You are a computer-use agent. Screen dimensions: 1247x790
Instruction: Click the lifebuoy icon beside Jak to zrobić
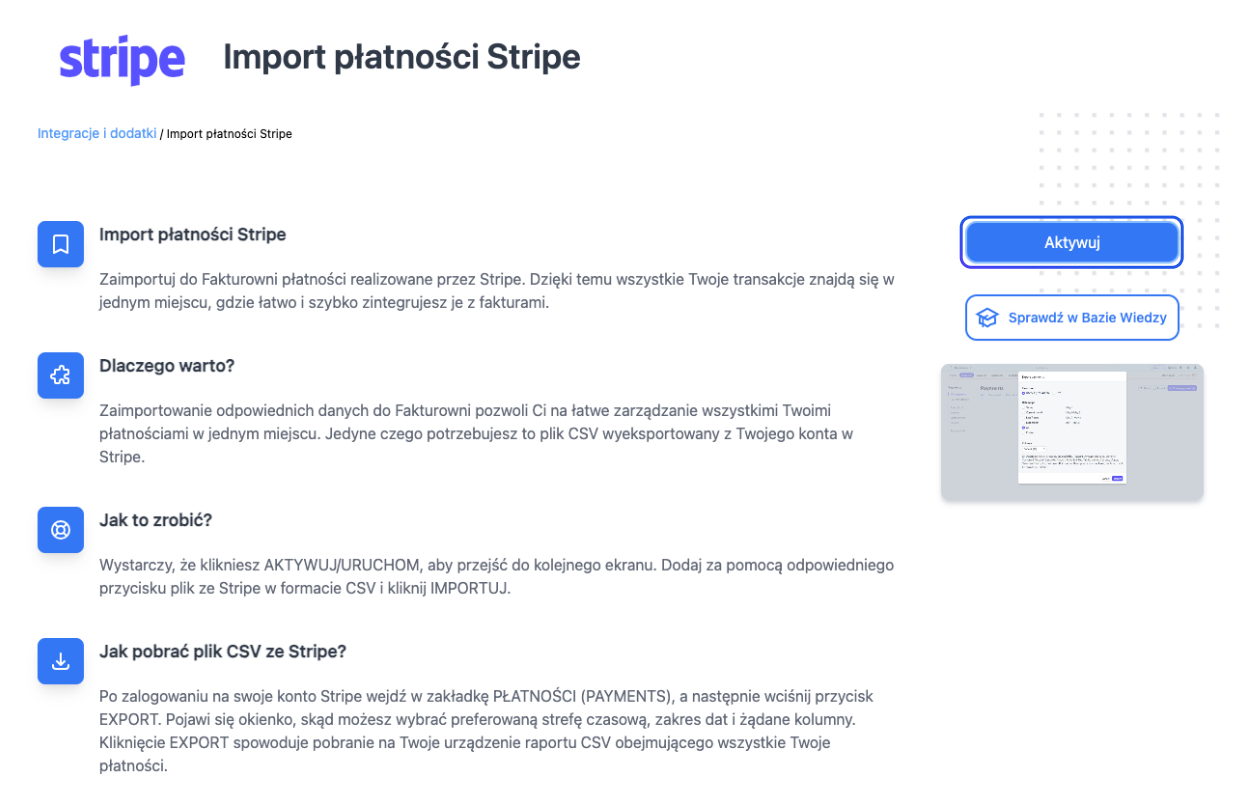[x=60, y=530]
